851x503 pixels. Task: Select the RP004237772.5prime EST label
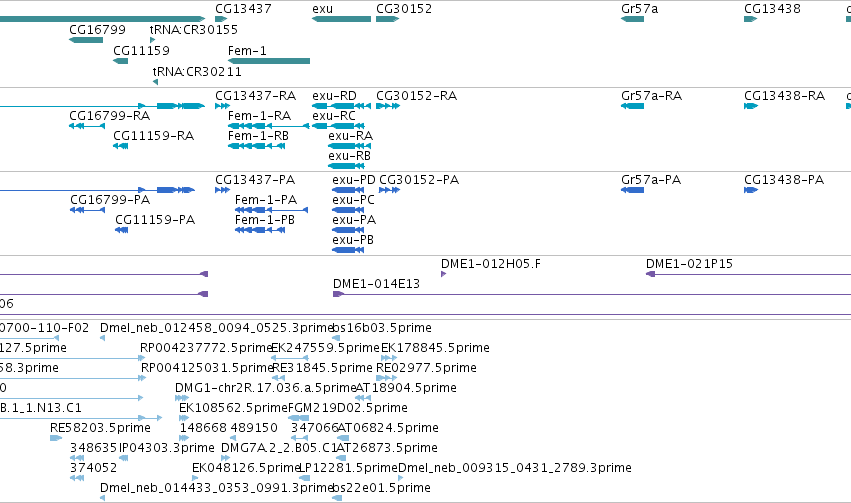206,348
